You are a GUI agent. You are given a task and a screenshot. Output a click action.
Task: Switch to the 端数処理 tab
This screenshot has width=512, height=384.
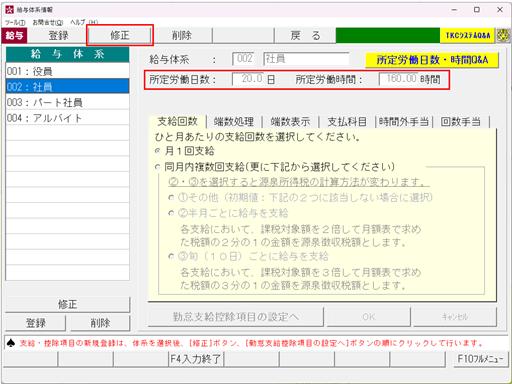(x=234, y=122)
